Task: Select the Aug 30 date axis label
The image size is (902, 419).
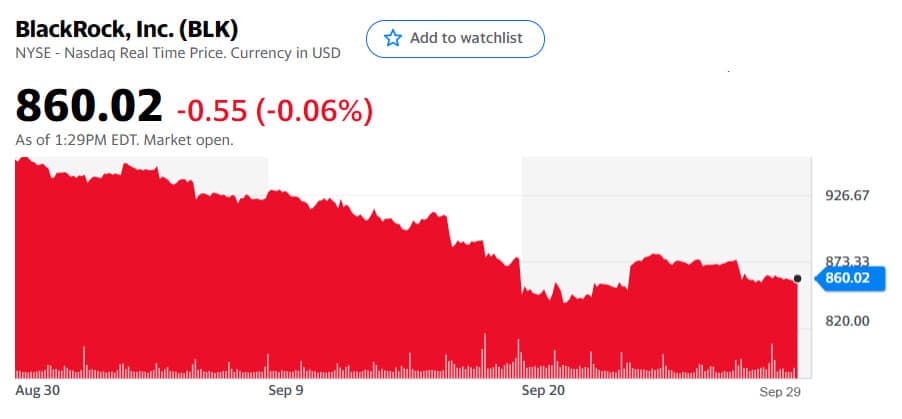Action: [37, 391]
